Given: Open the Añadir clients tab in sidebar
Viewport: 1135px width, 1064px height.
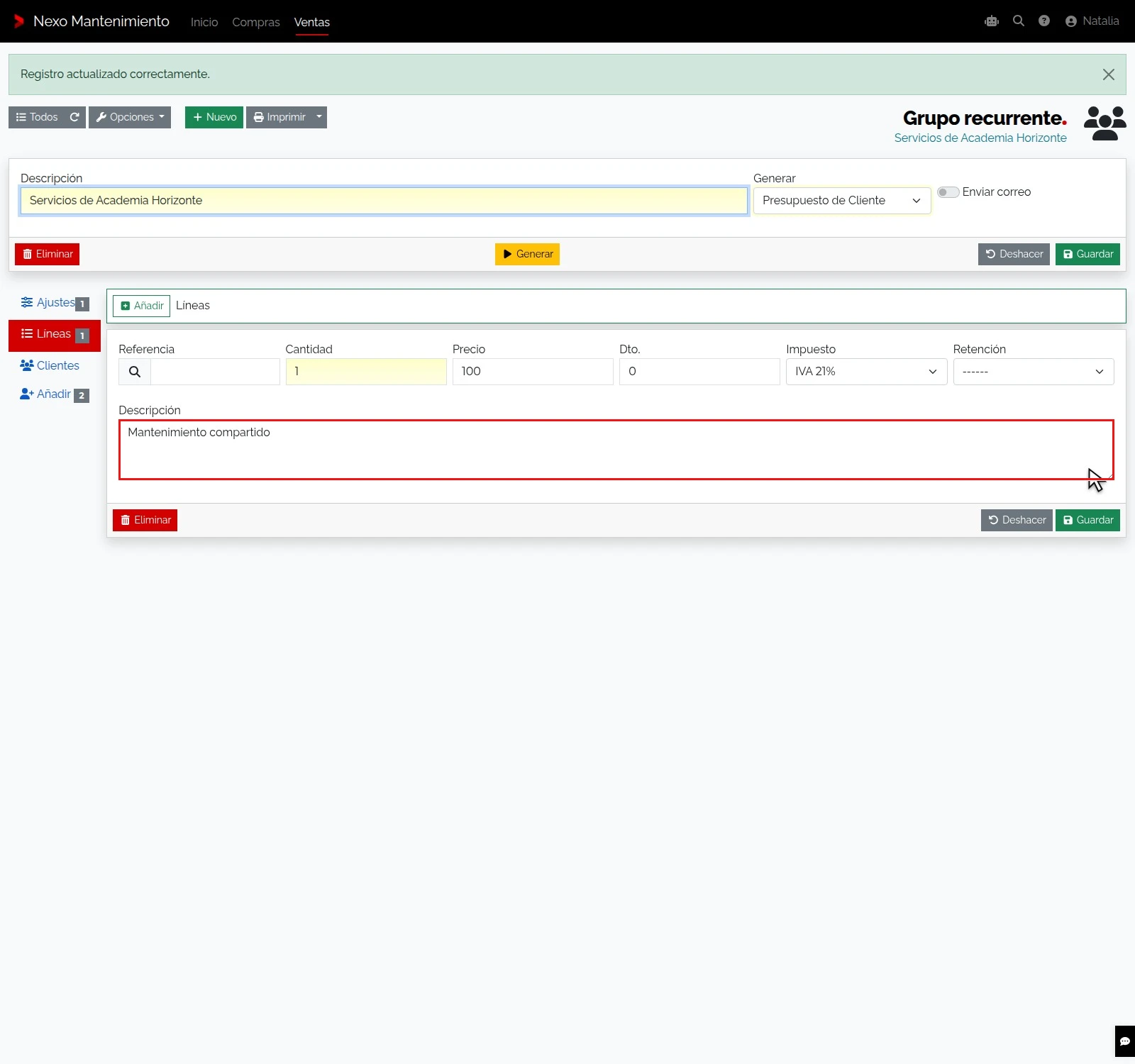Looking at the screenshot, I should click(55, 394).
